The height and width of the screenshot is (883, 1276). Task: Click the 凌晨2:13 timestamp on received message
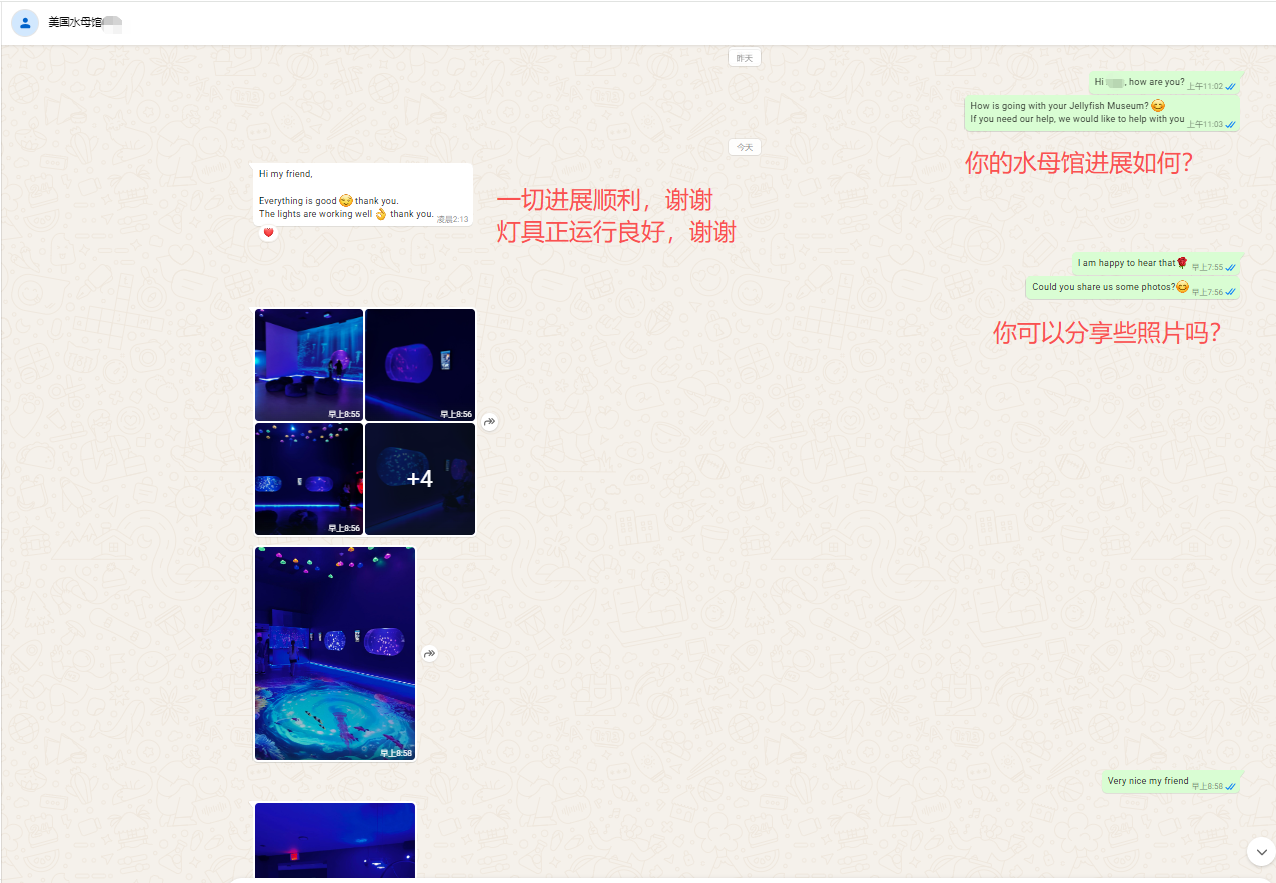tap(452, 219)
